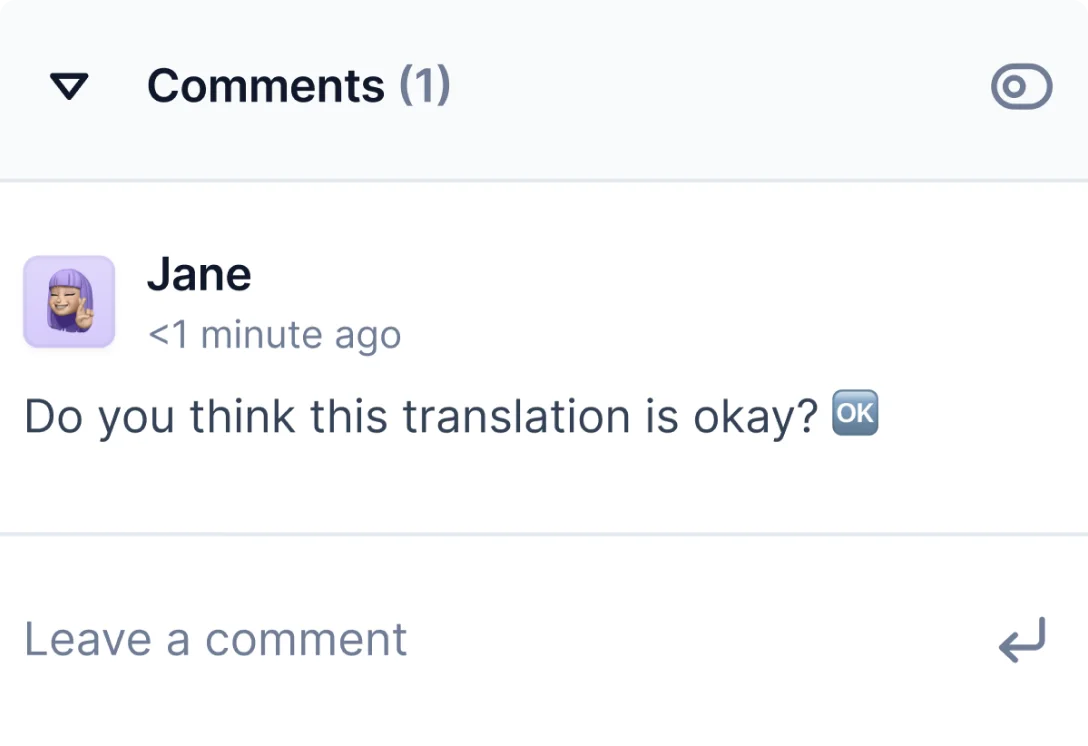Click the word translation in the comment
Screen dimensions: 1088x746
pos(515,416)
